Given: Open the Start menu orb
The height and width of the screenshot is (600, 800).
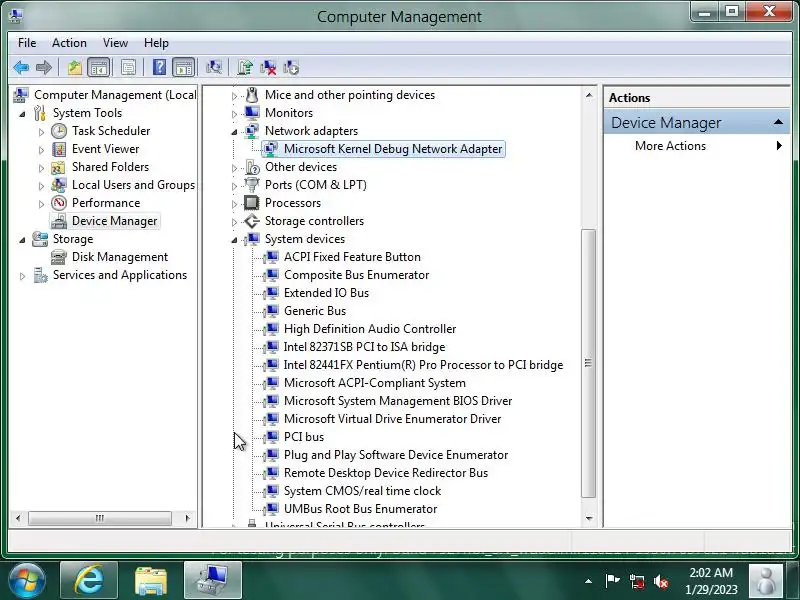Looking at the screenshot, I should [27, 581].
